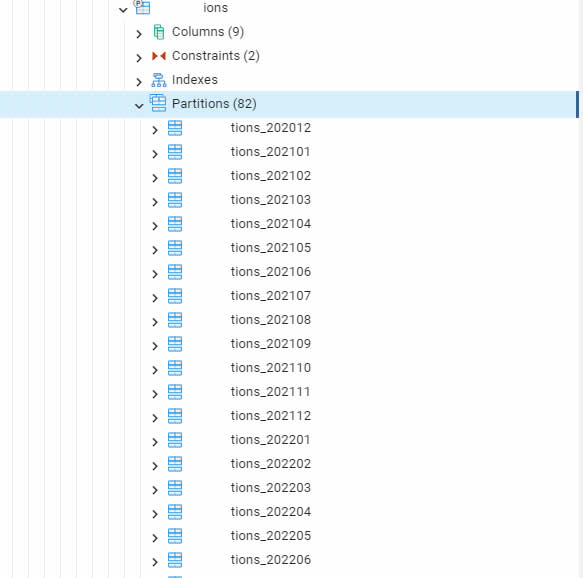This screenshot has height=578, width=583.
Task: Expand partition tions_202012
Action: coord(155,130)
